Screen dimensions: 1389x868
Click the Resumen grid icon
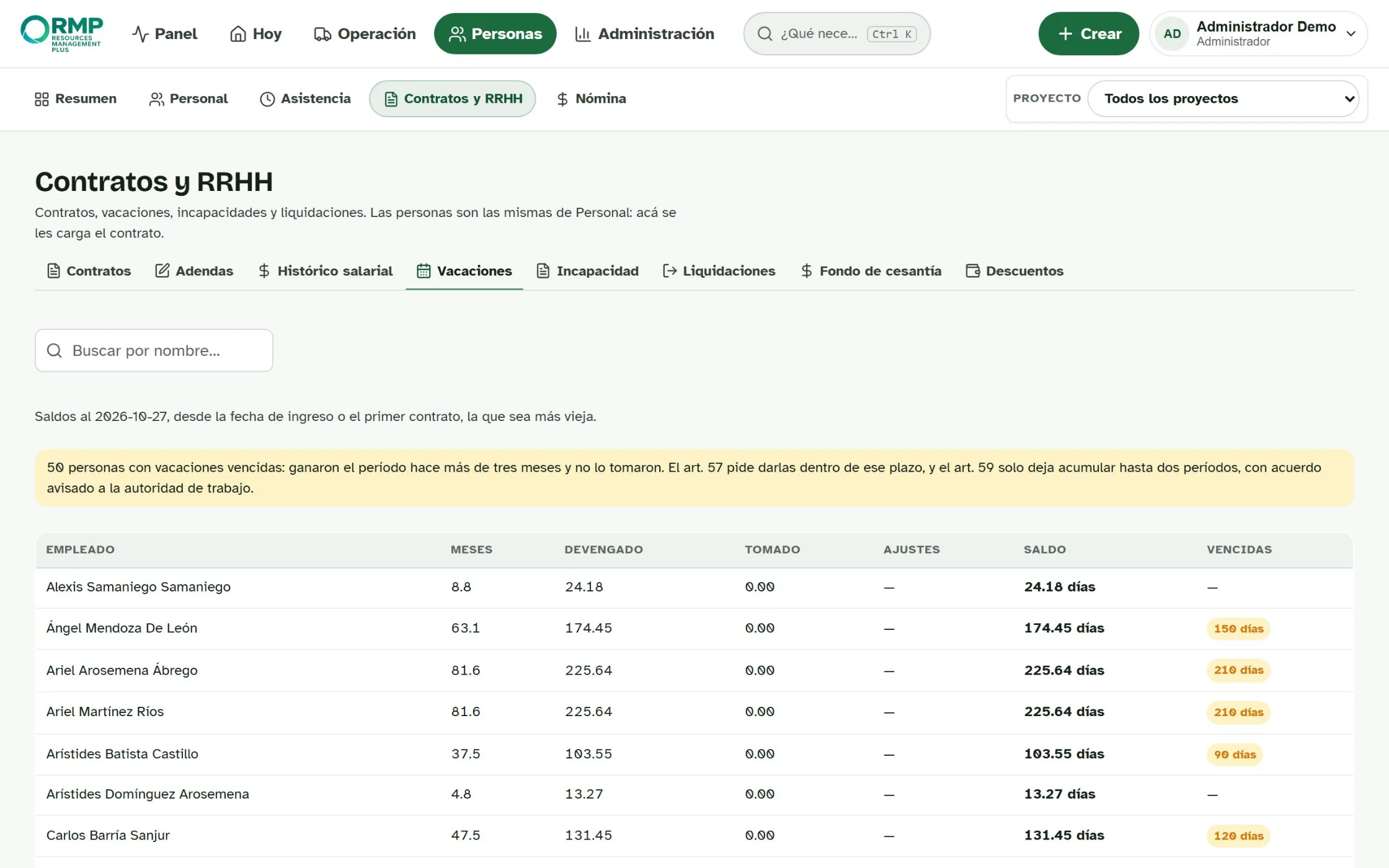pyautogui.click(x=42, y=99)
